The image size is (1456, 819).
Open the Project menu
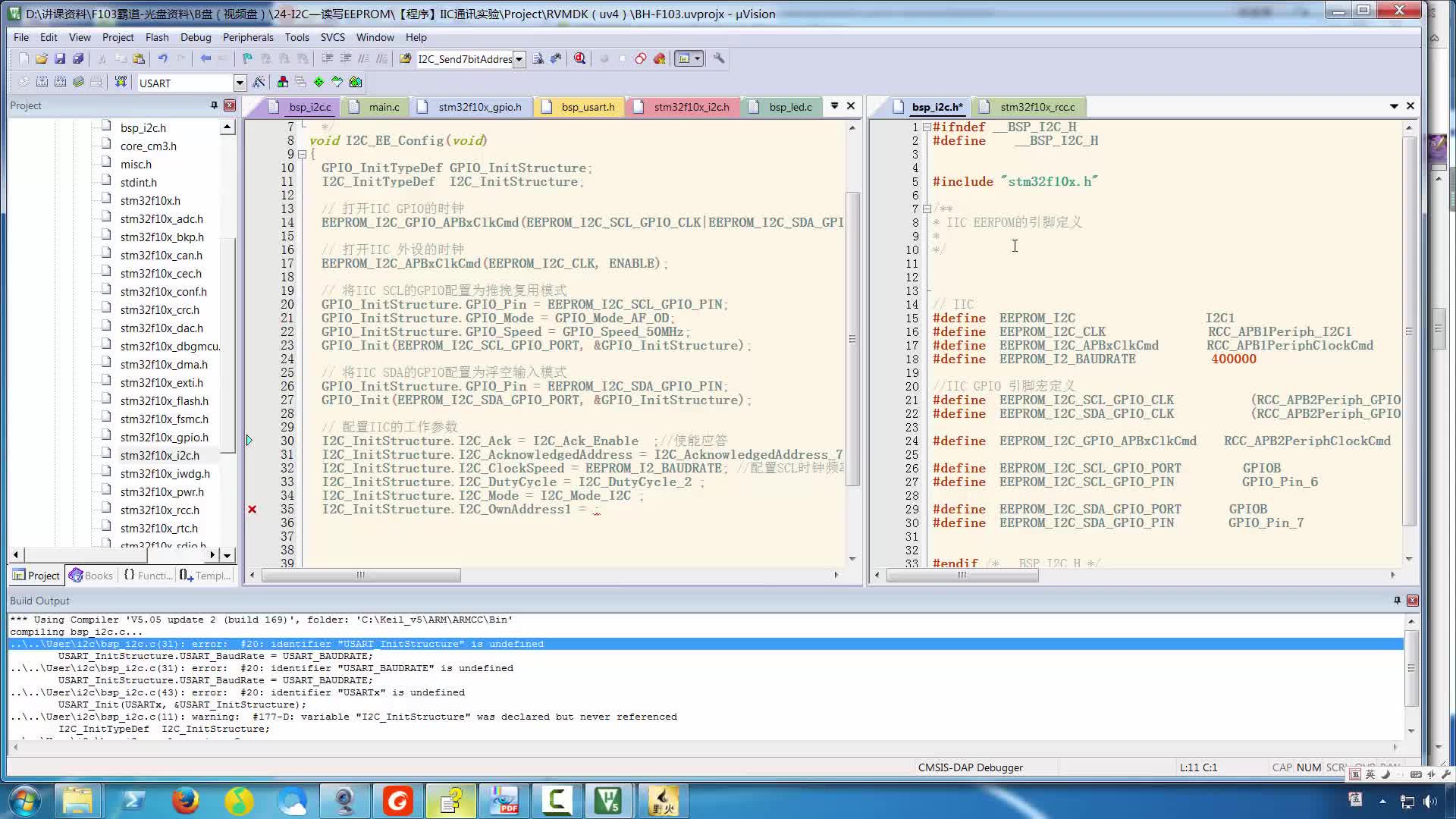[x=118, y=37]
